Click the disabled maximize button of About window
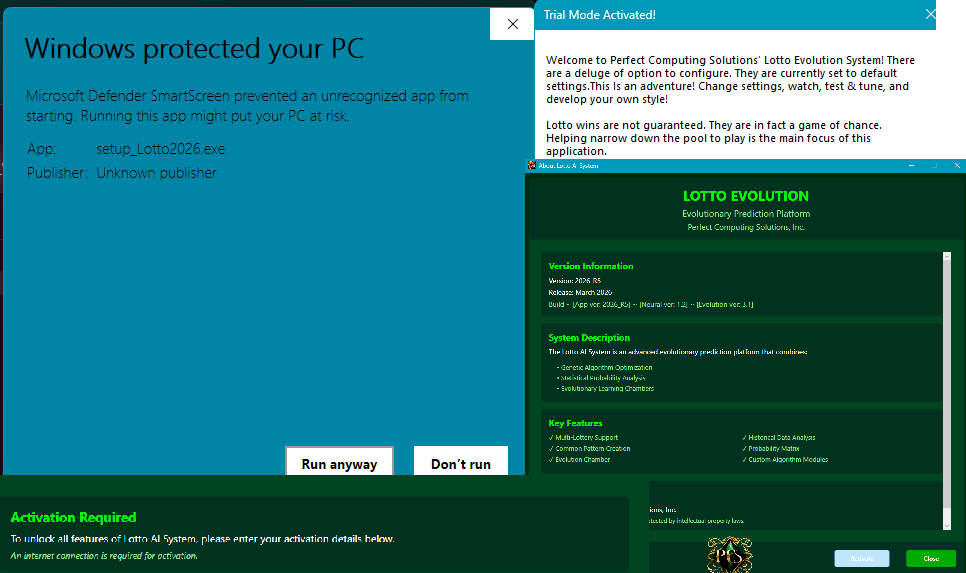966x573 pixels. pyautogui.click(x=934, y=165)
